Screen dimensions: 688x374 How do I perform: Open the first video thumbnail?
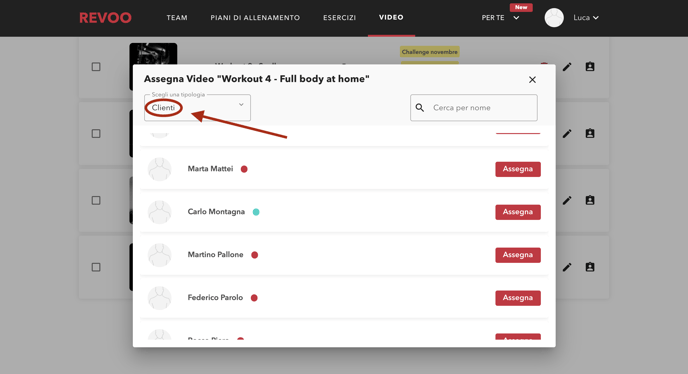click(153, 54)
